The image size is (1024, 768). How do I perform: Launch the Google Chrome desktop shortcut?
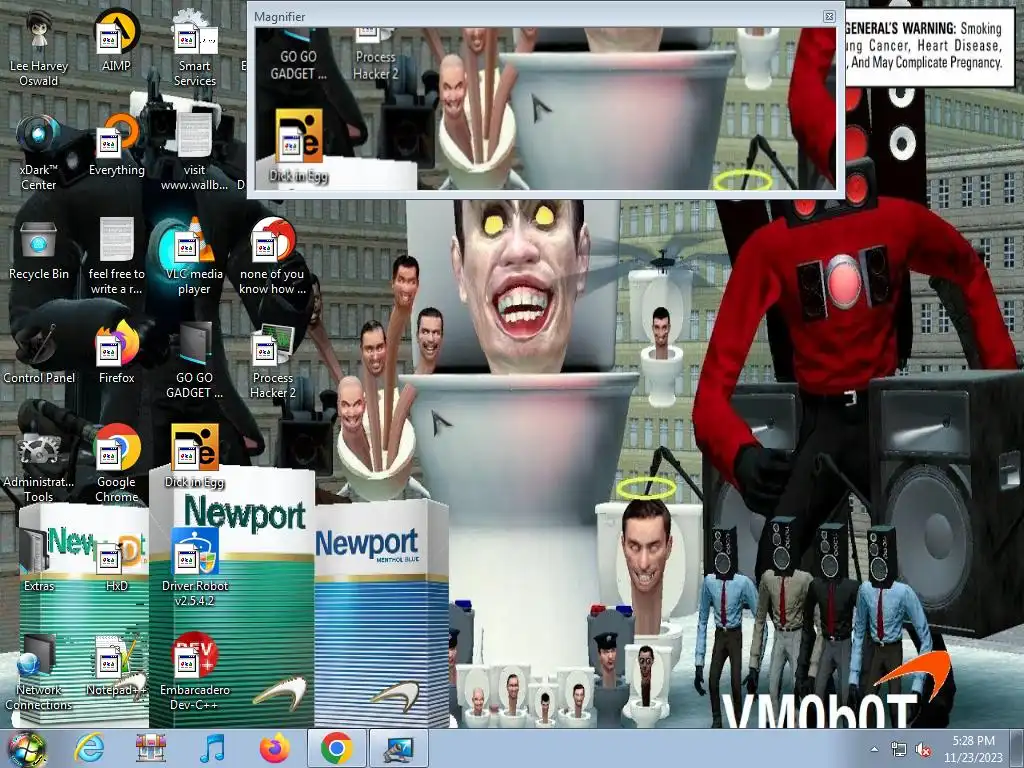116,465
